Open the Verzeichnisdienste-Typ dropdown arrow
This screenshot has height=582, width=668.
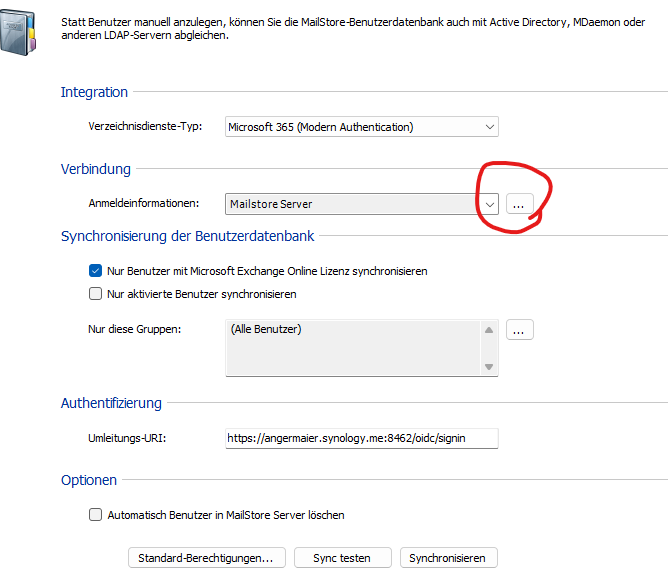[x=489, y=127]
